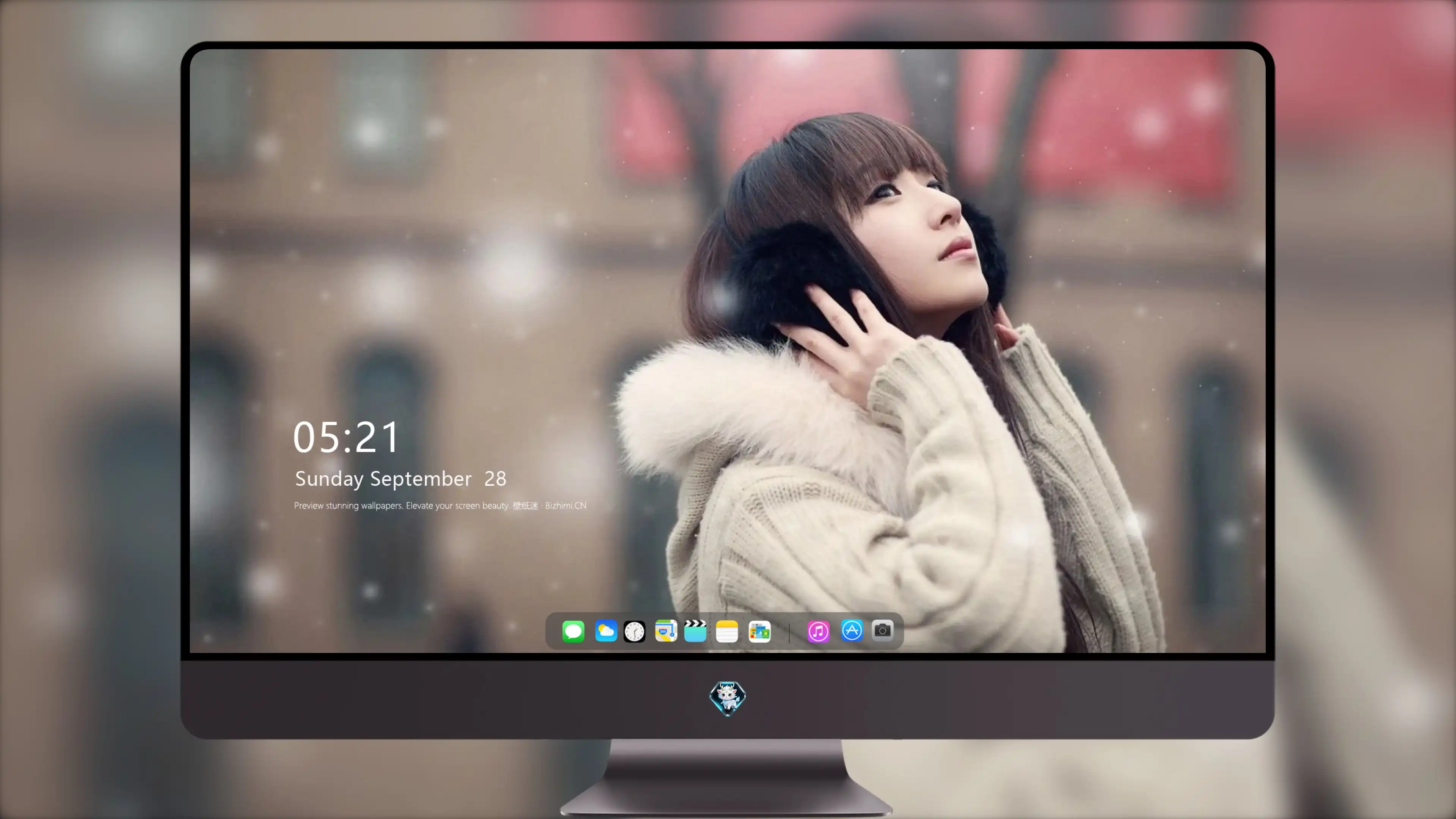Open the blue App Store icon
The height and width of the screenshot is (819, 1456).
tap(852, 630)
